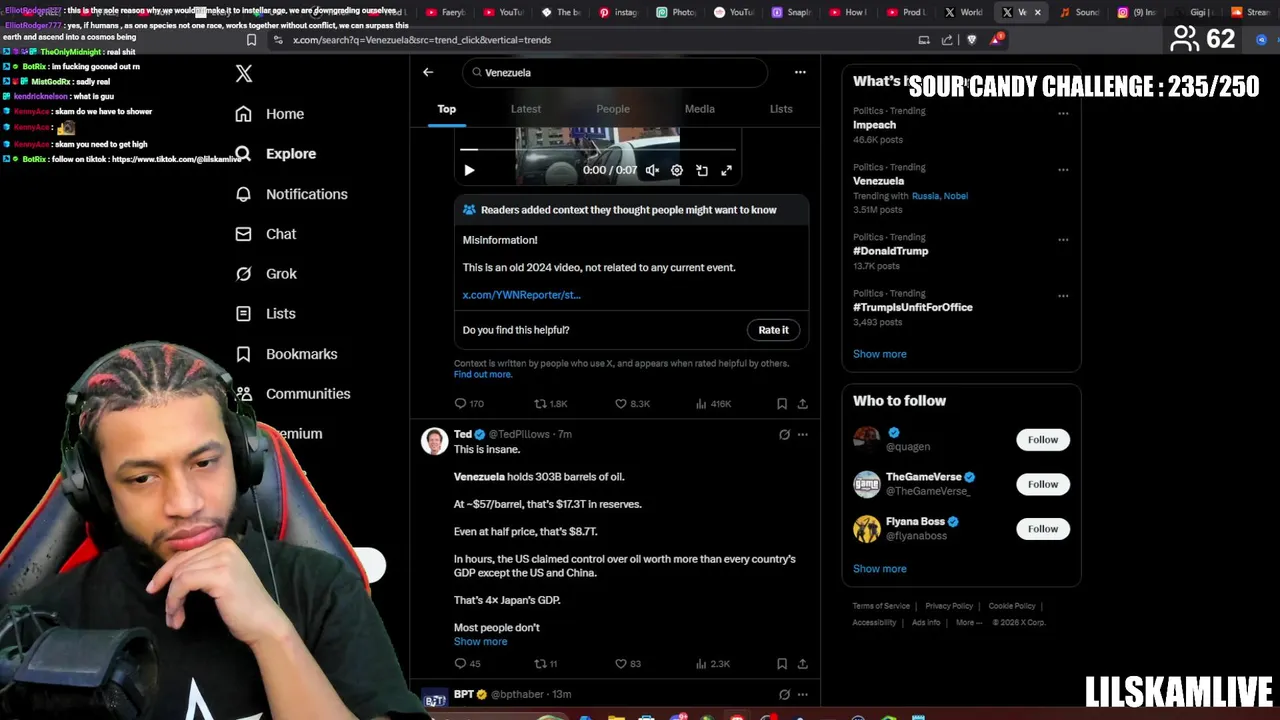Open the Privacy Policy footer link
Screen dimensions: 1280x720
click(949, 606)
